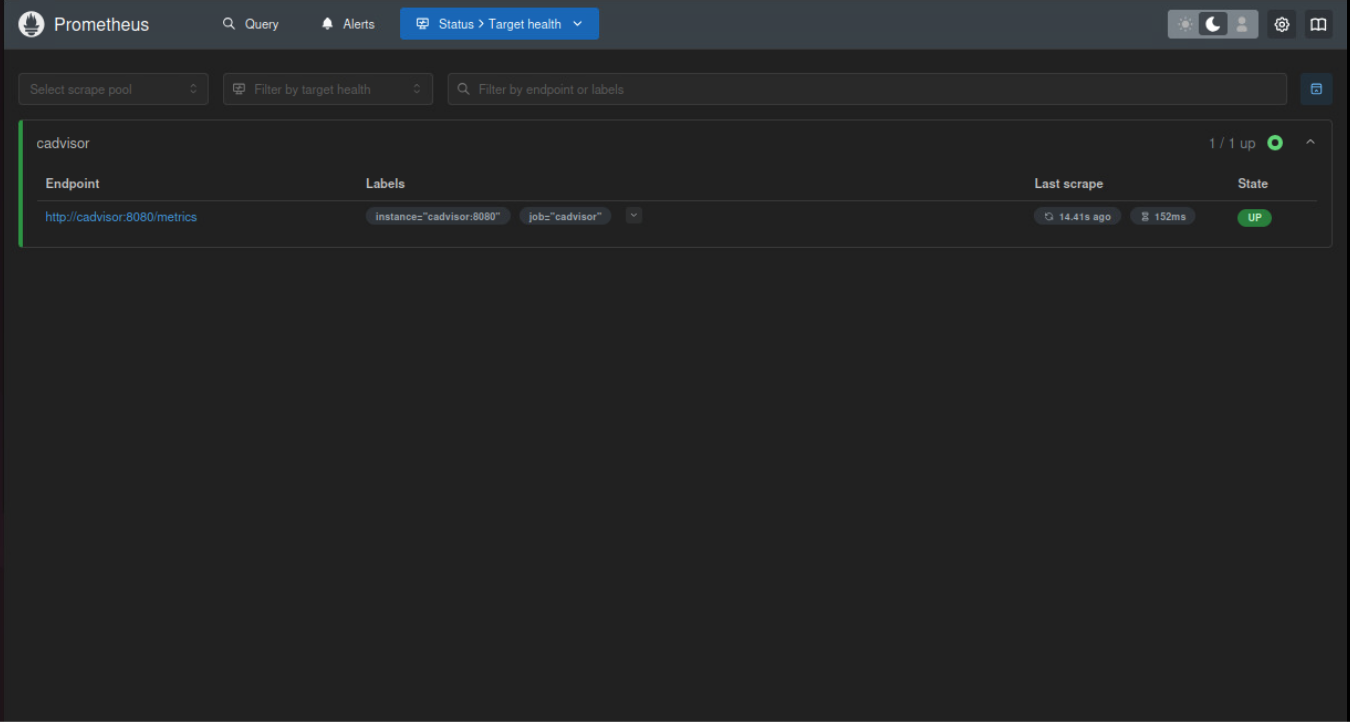Click the Prometheus title text
Image resolution: width=1350 pixels, height=722 pixels.
(x=101, y=24)
